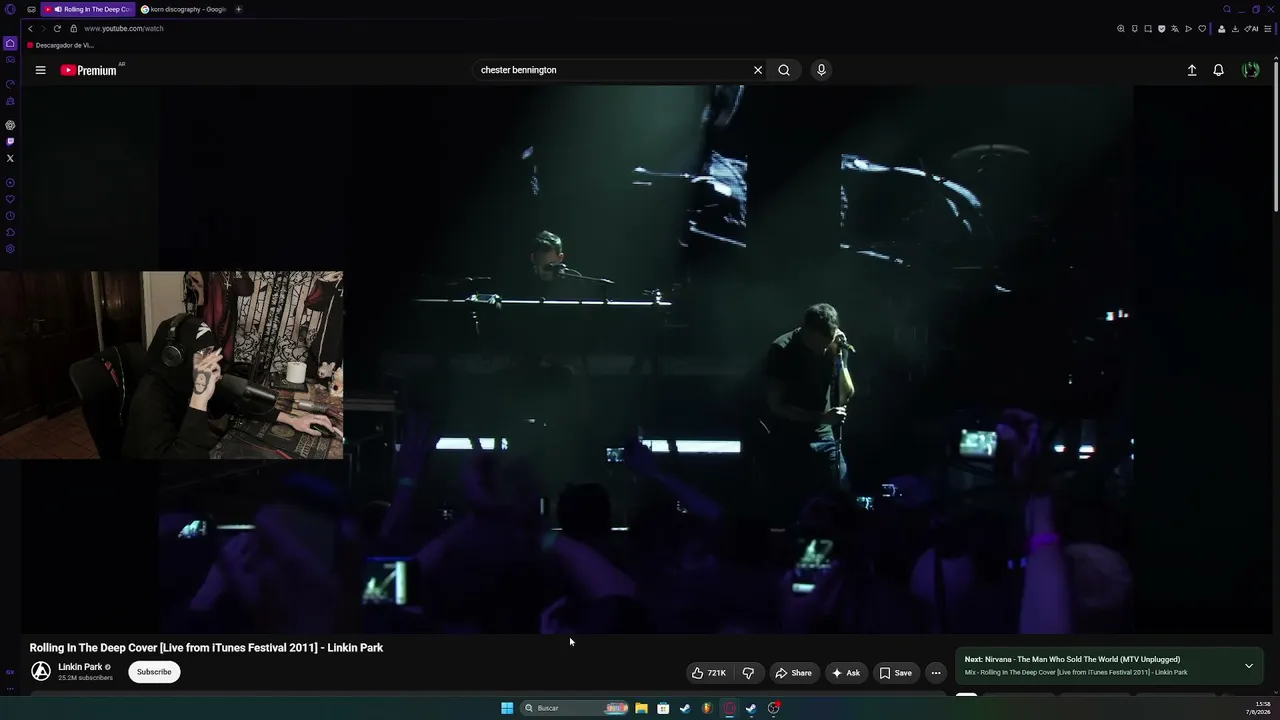Start voice search with microphone icon

[x=821, y=70]
